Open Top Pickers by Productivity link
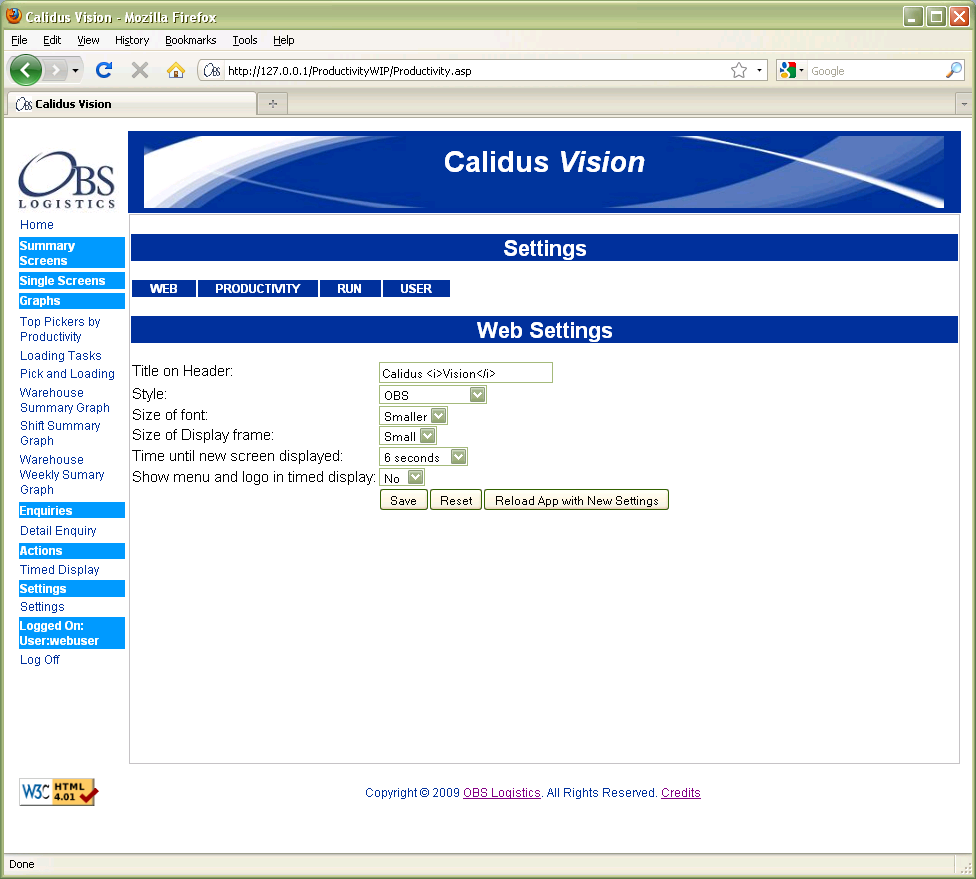This screenshot has height=879, width=976. tap(60, 329)
